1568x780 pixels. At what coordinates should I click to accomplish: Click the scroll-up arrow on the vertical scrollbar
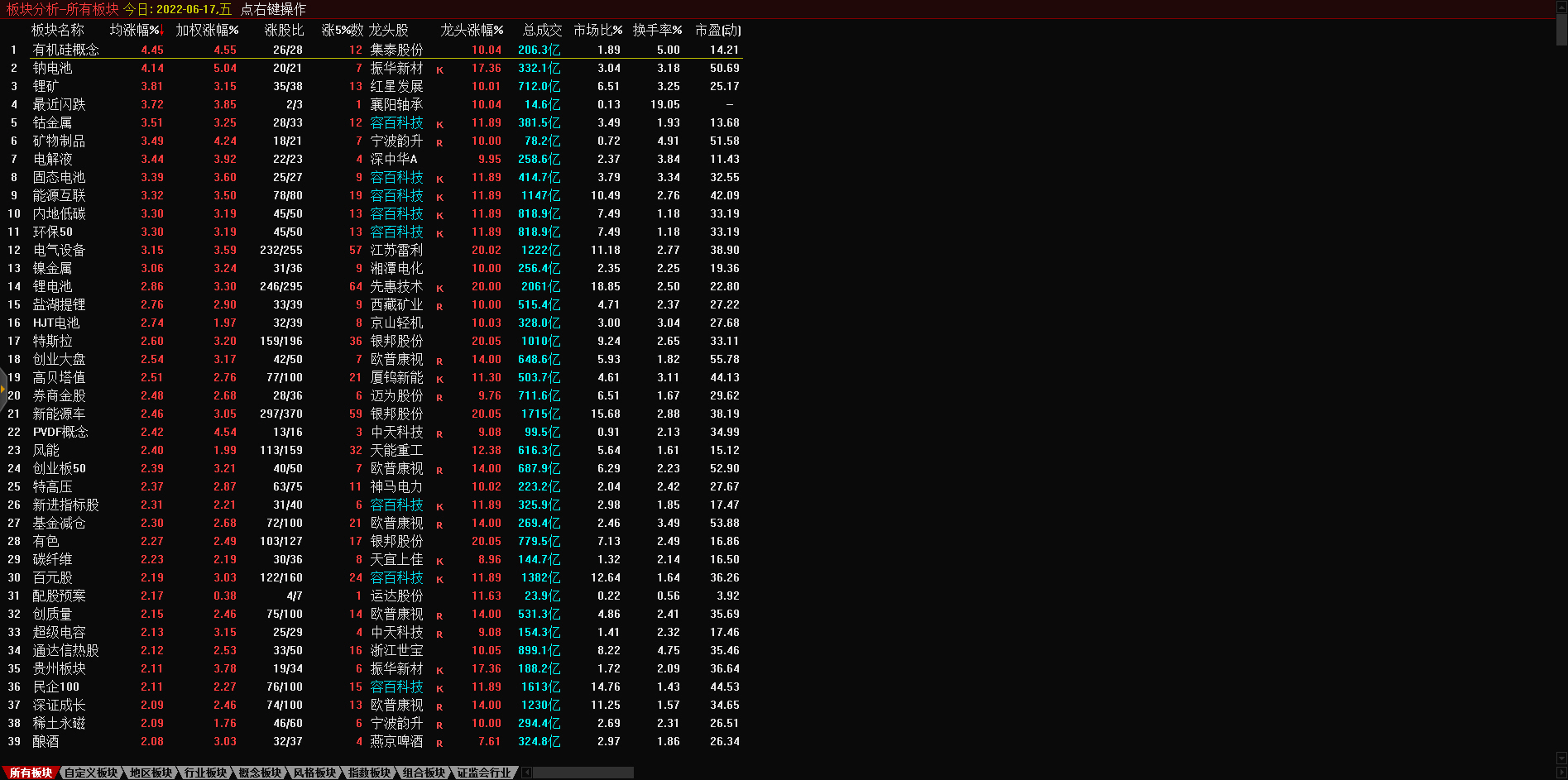click(1561, 6)
